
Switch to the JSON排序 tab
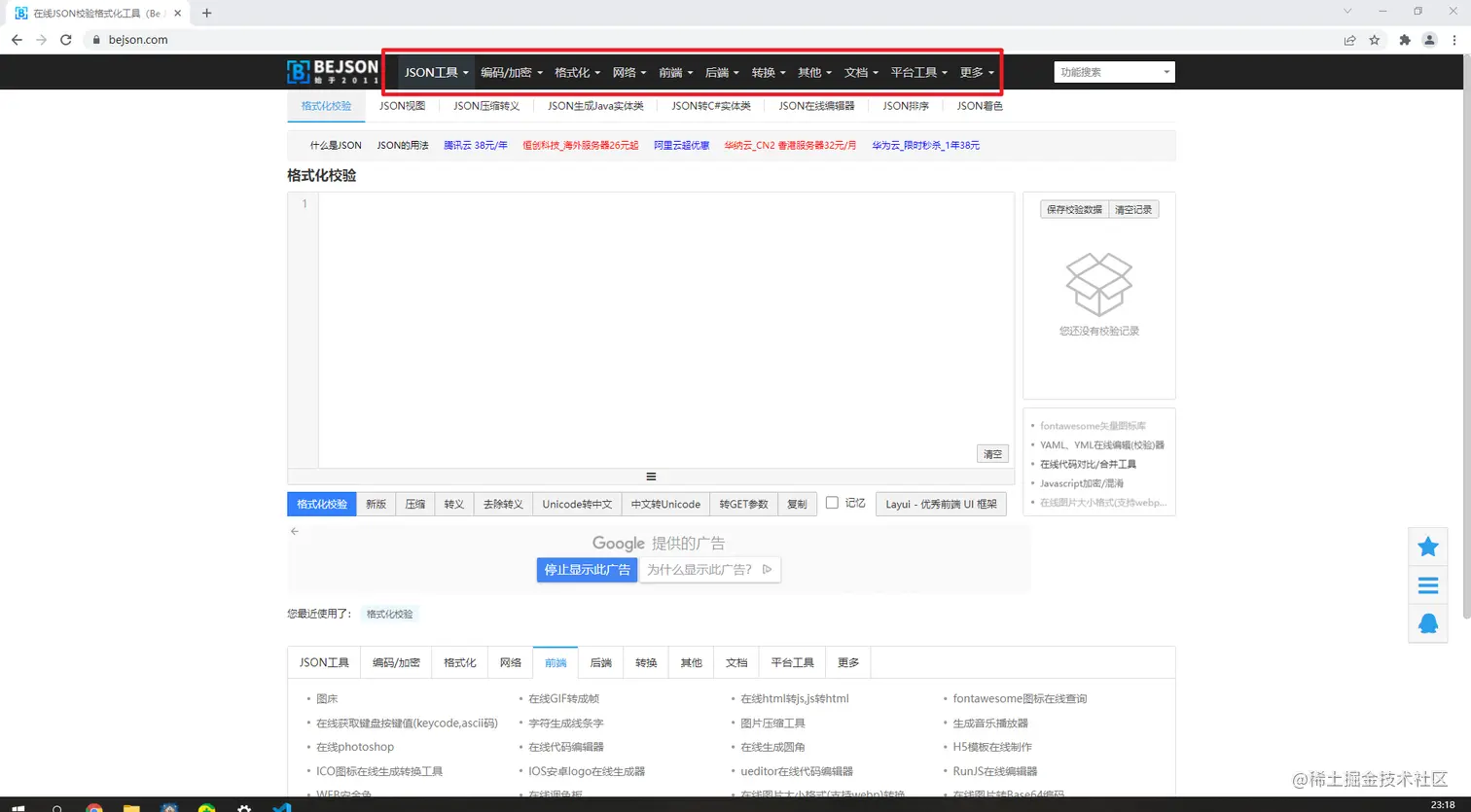pyautogui.click(x=906, y=106)
